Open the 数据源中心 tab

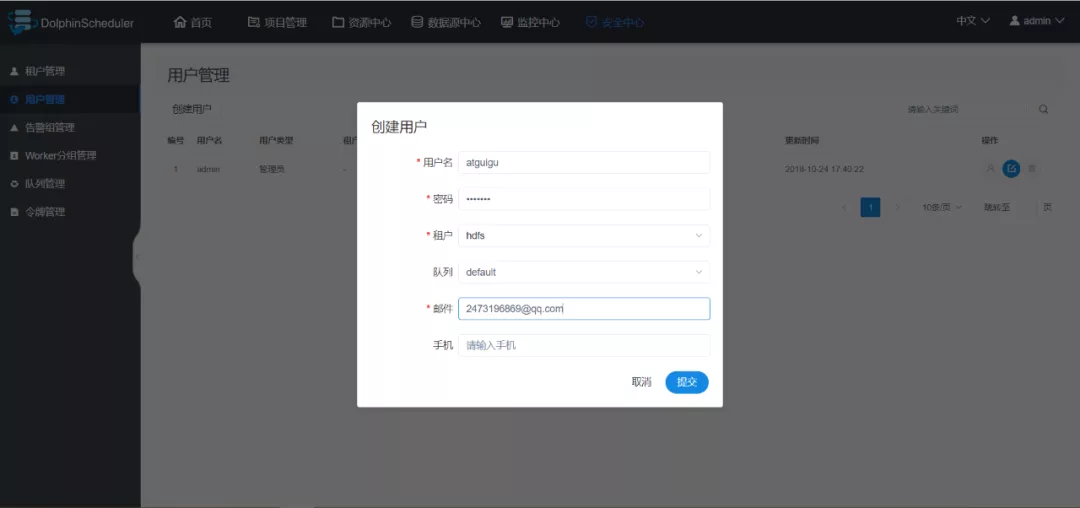tap(446, 22)
